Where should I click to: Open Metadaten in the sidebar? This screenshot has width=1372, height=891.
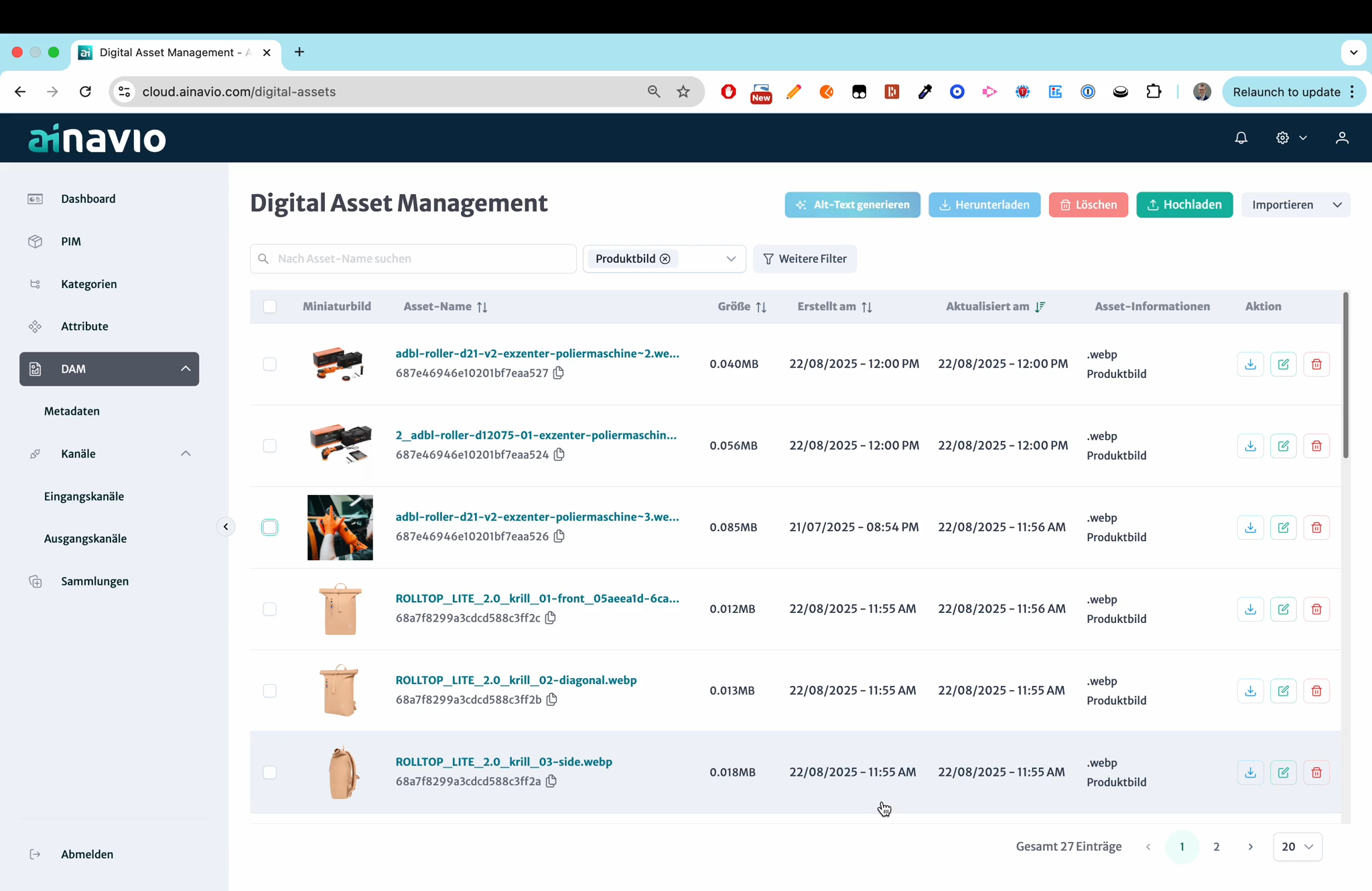point(72,411)
